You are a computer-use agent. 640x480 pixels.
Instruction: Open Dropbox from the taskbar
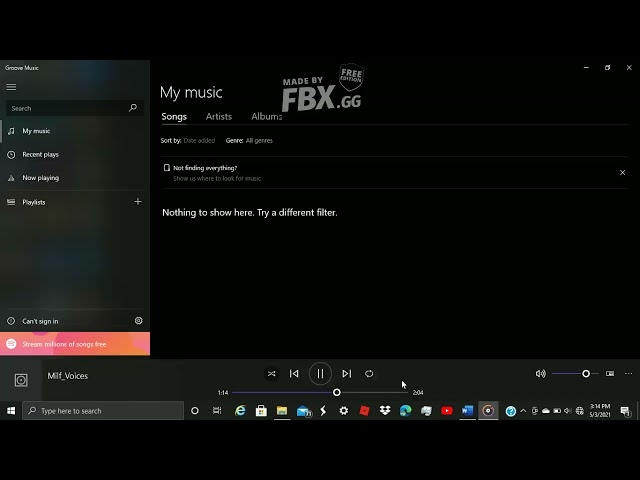click(385, 411)
